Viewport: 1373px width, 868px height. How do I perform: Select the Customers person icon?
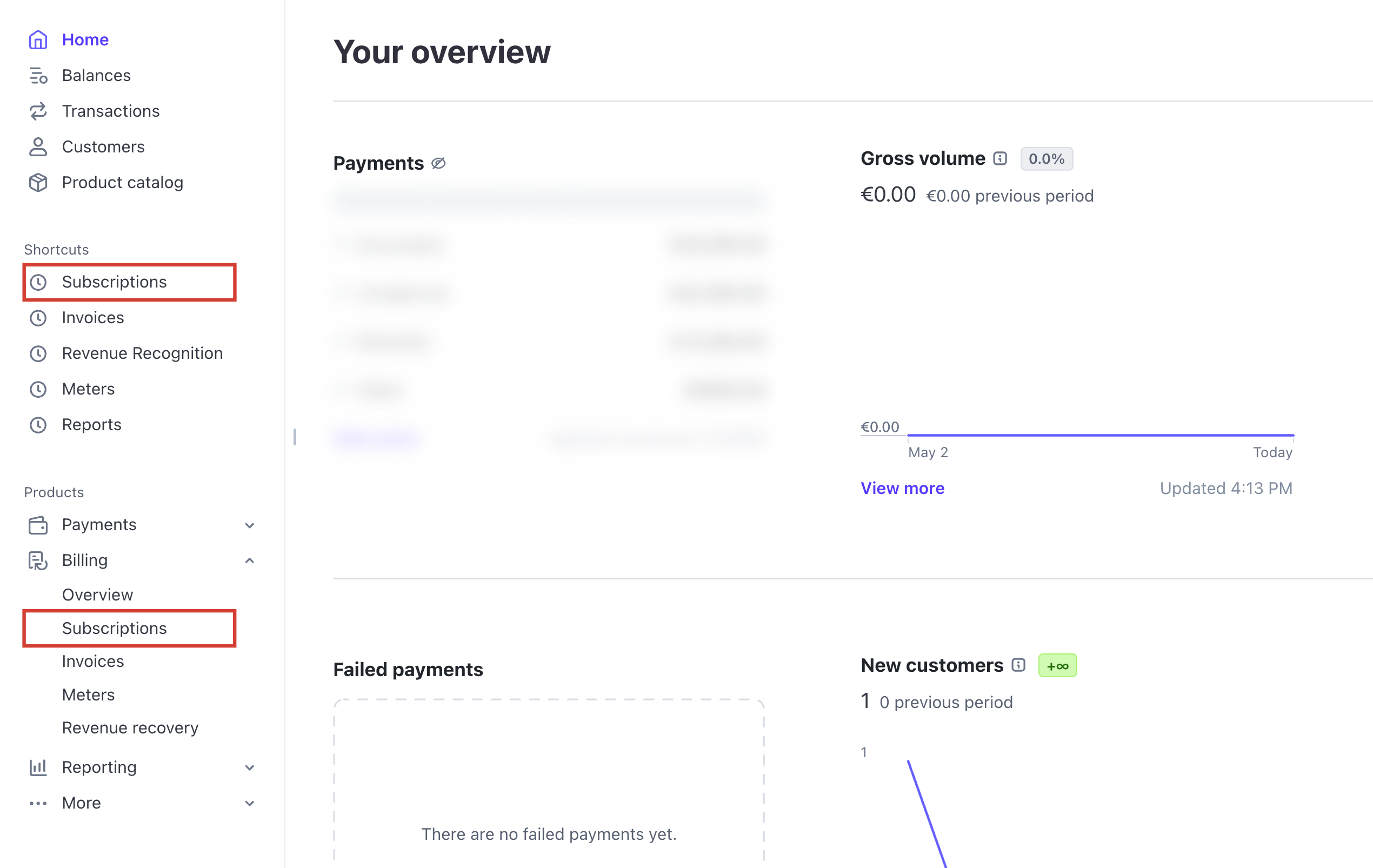tap(38, 146)
